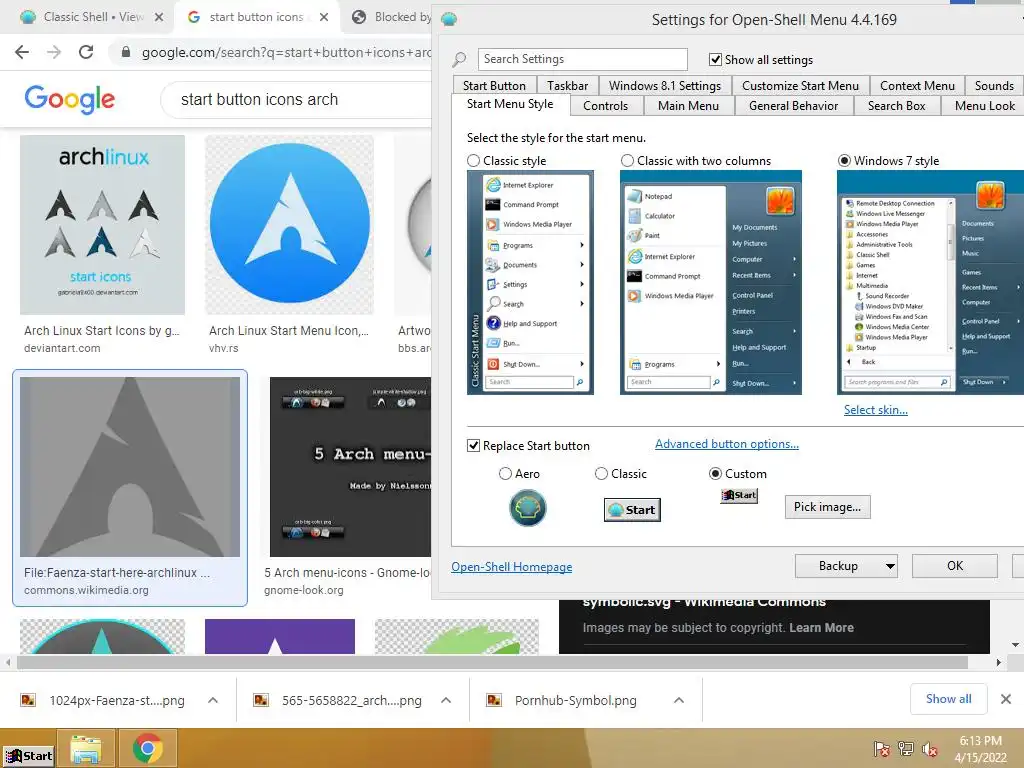Open the Menu Look tab
The image size is (1024, 768).
coord(984,106)
